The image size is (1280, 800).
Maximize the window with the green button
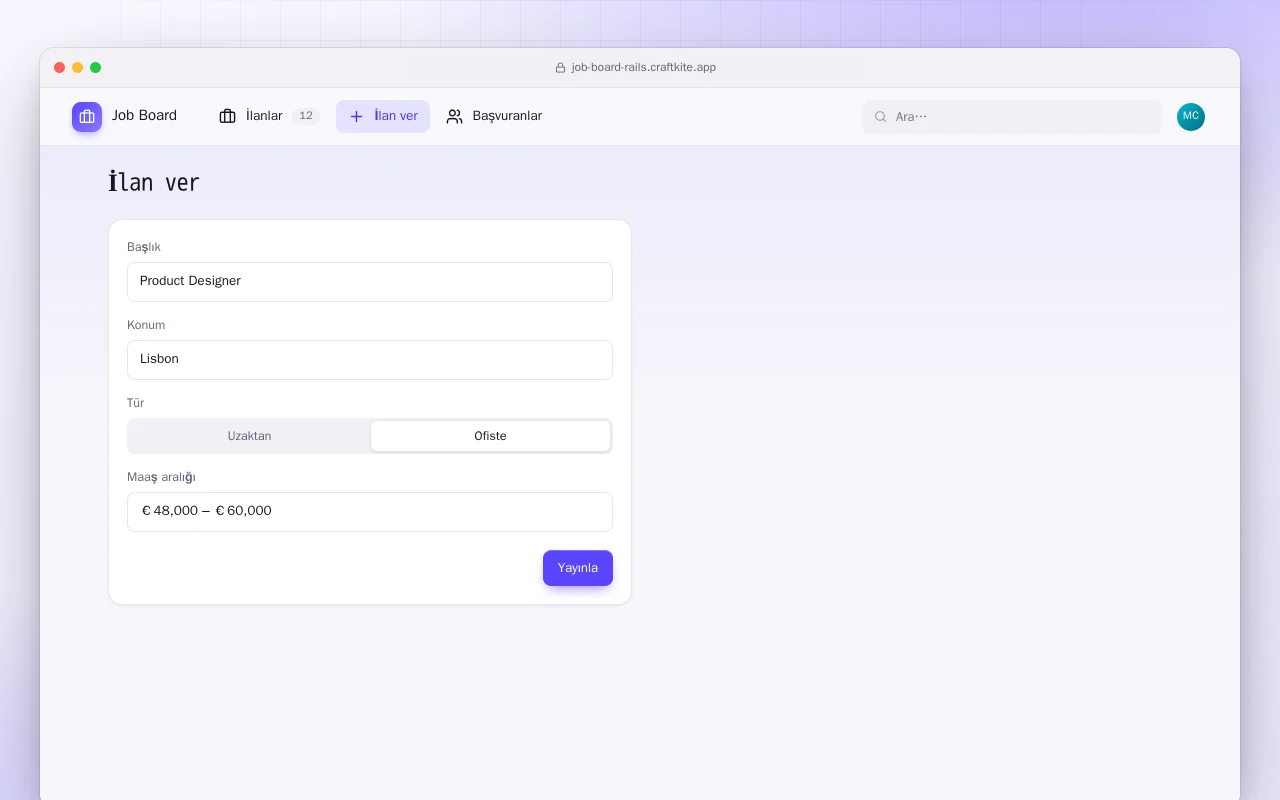96,68
